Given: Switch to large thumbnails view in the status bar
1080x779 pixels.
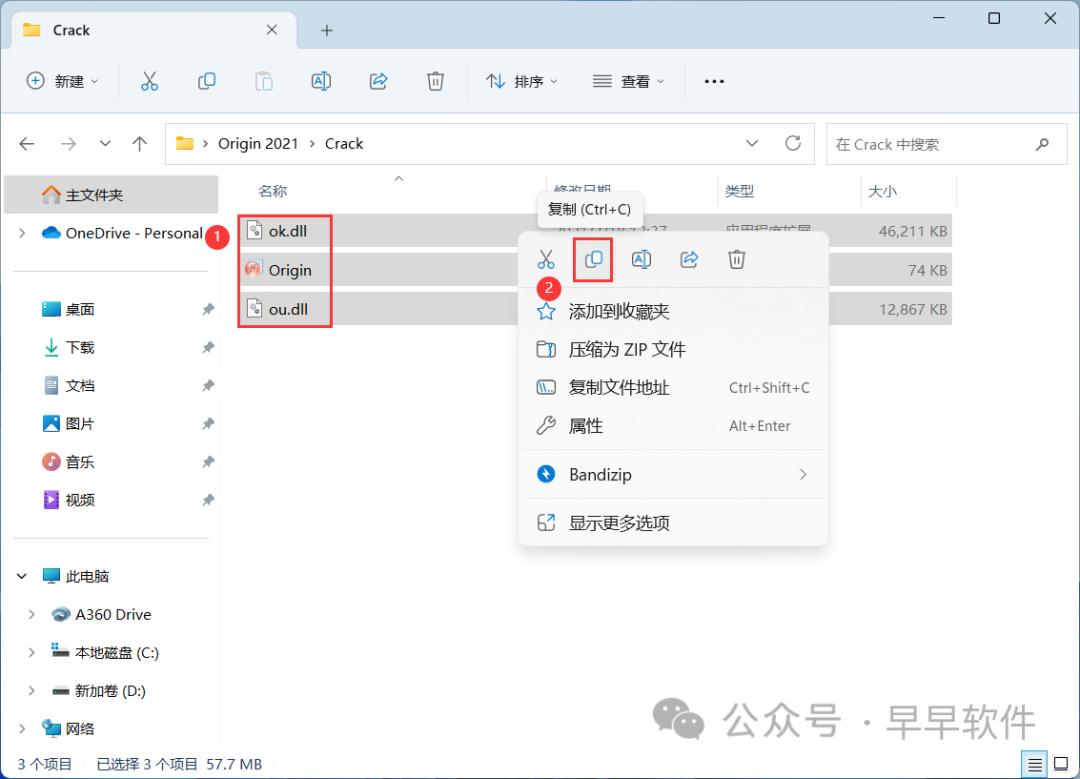Looking at the screenshot, I should pos(1059,763).
